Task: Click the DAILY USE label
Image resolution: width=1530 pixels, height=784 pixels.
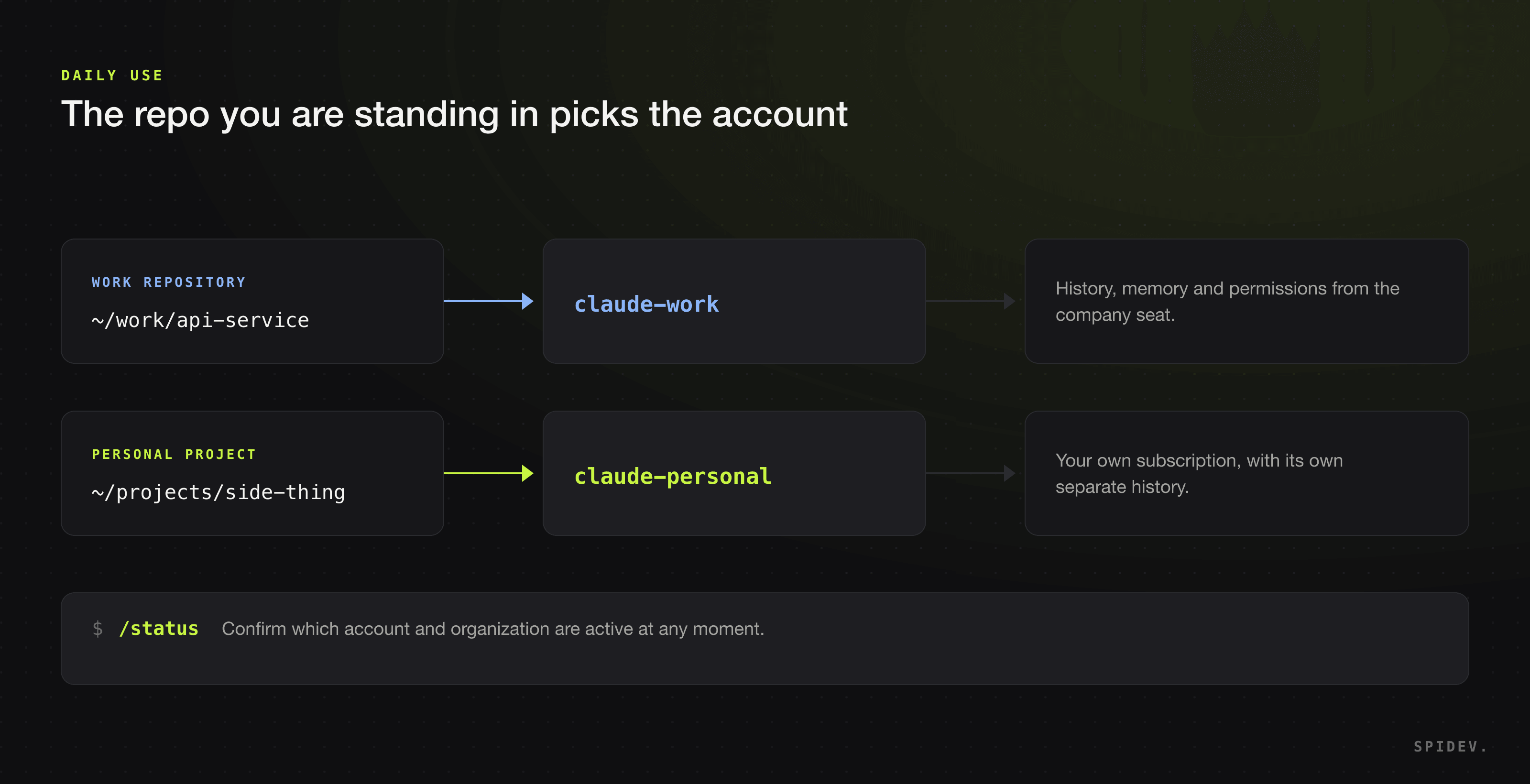Action: click(112, 76)
